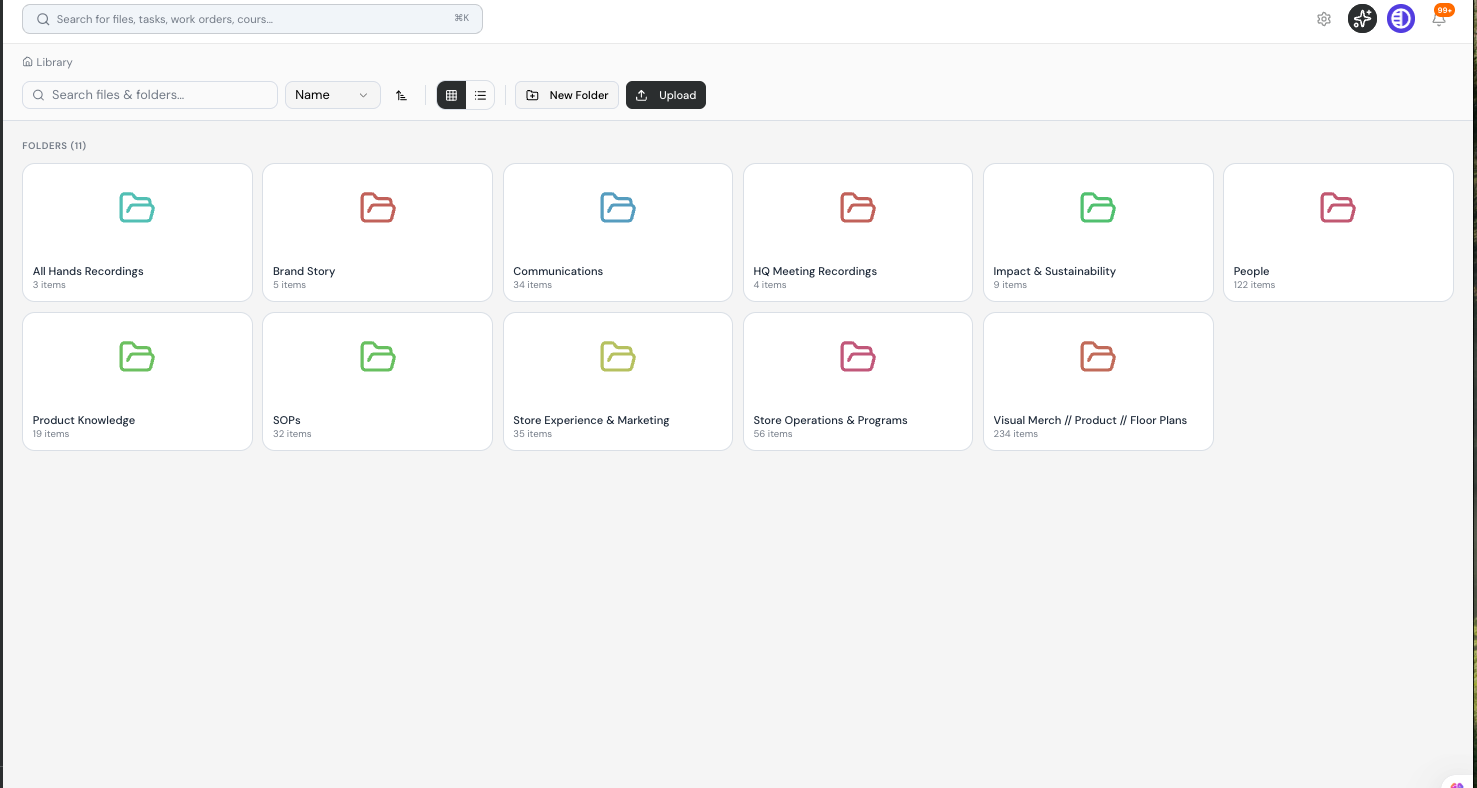Click the Library breadcrumb link
This screenshot has height=788, width=1477.
click(54, 62)
